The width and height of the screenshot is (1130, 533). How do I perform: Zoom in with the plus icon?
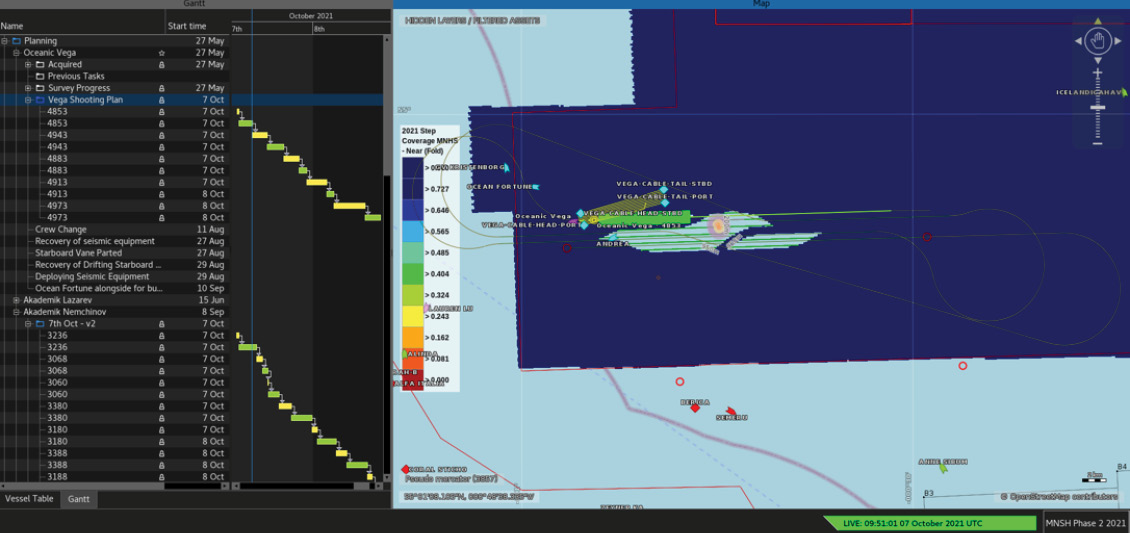tap(1098, 73)
